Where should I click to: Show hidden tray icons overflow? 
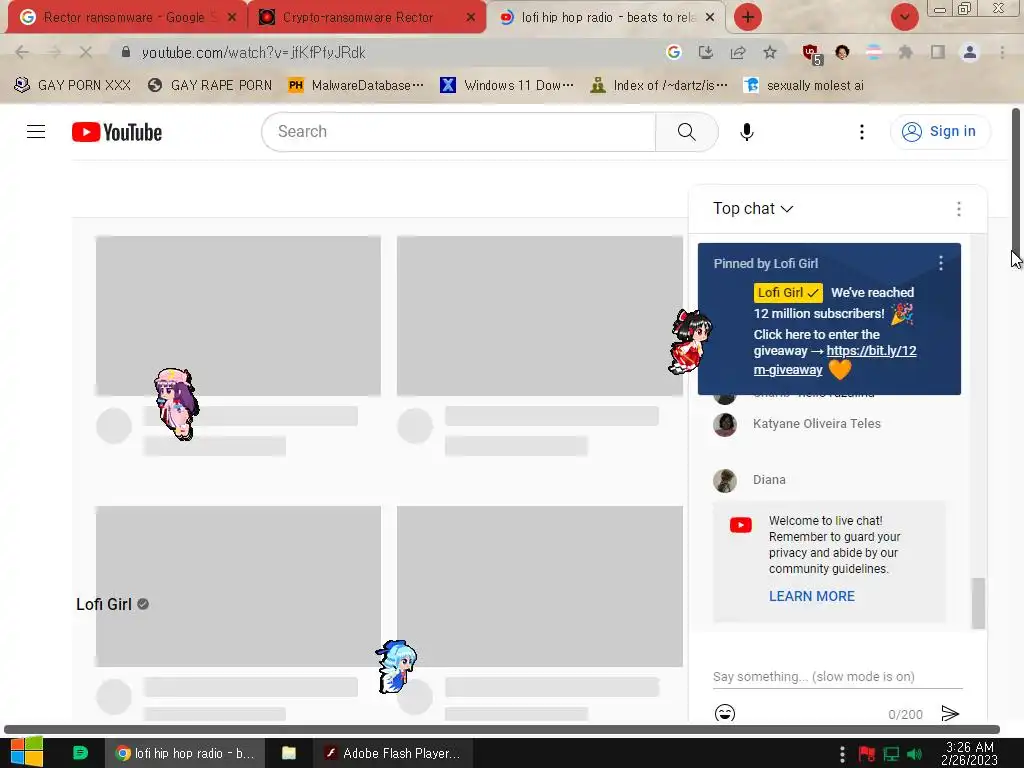(842, 754)
